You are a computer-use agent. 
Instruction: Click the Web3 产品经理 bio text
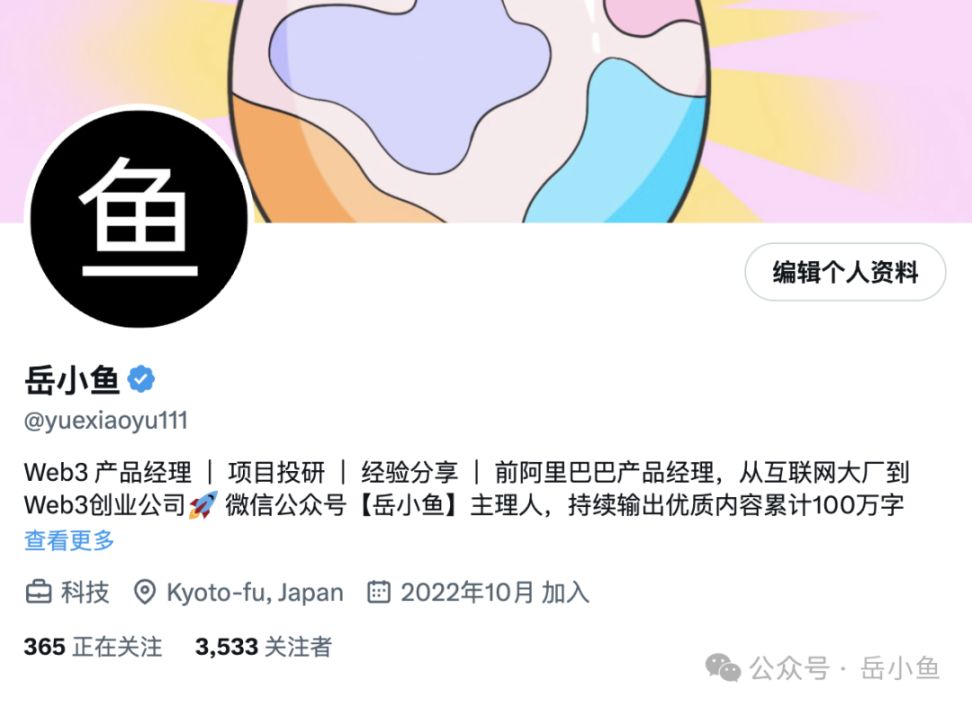click(x=108, y=473)
